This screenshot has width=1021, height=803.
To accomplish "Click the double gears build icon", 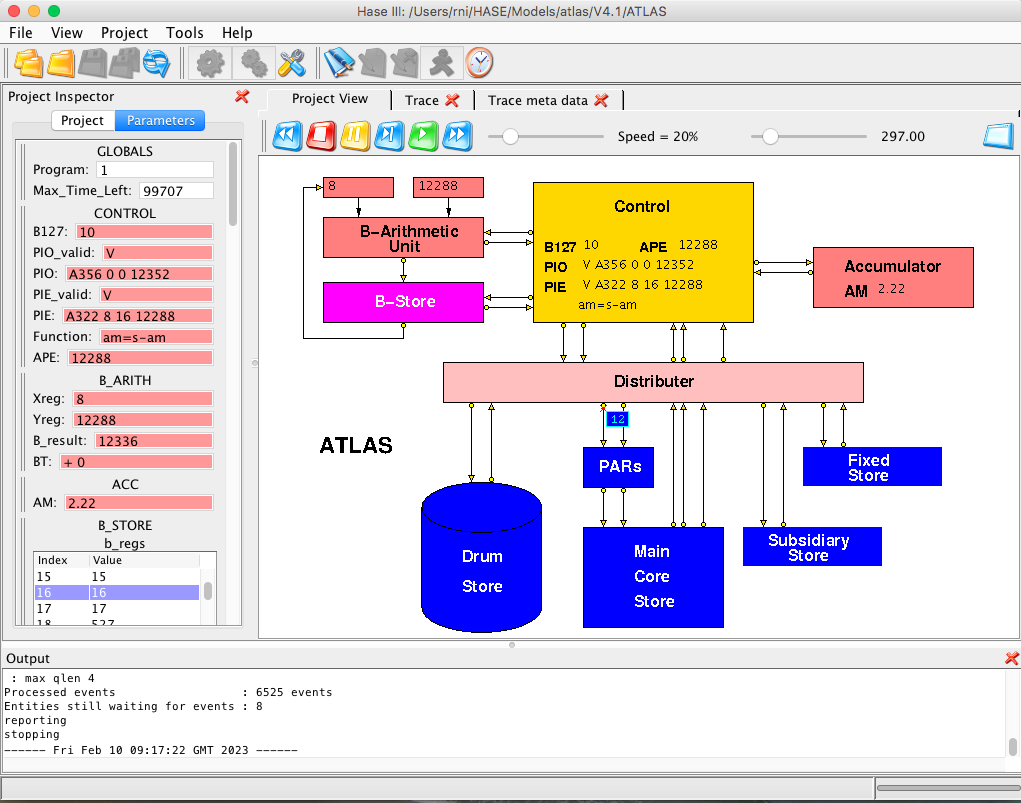I will [254, 63].
